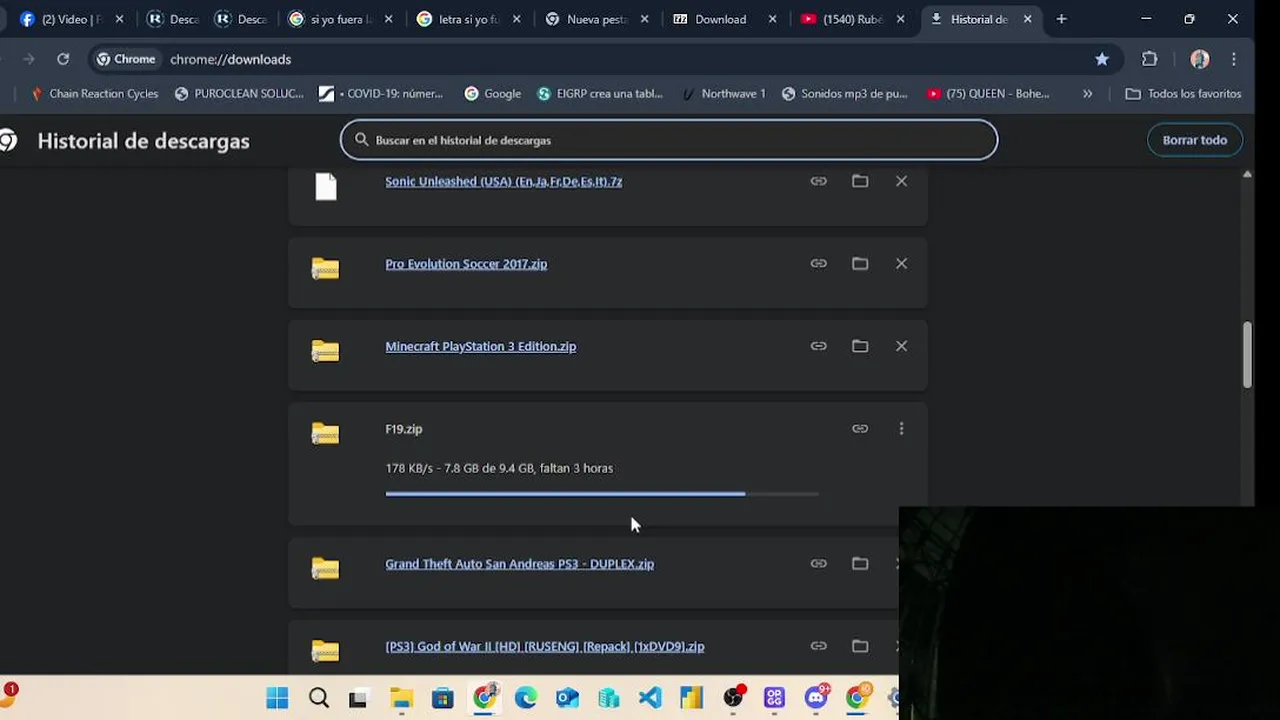The image size is (1280, 720).
Task: Click Minecraft zip folder icon
Action: pyautogui.click(x=325, y=351)
